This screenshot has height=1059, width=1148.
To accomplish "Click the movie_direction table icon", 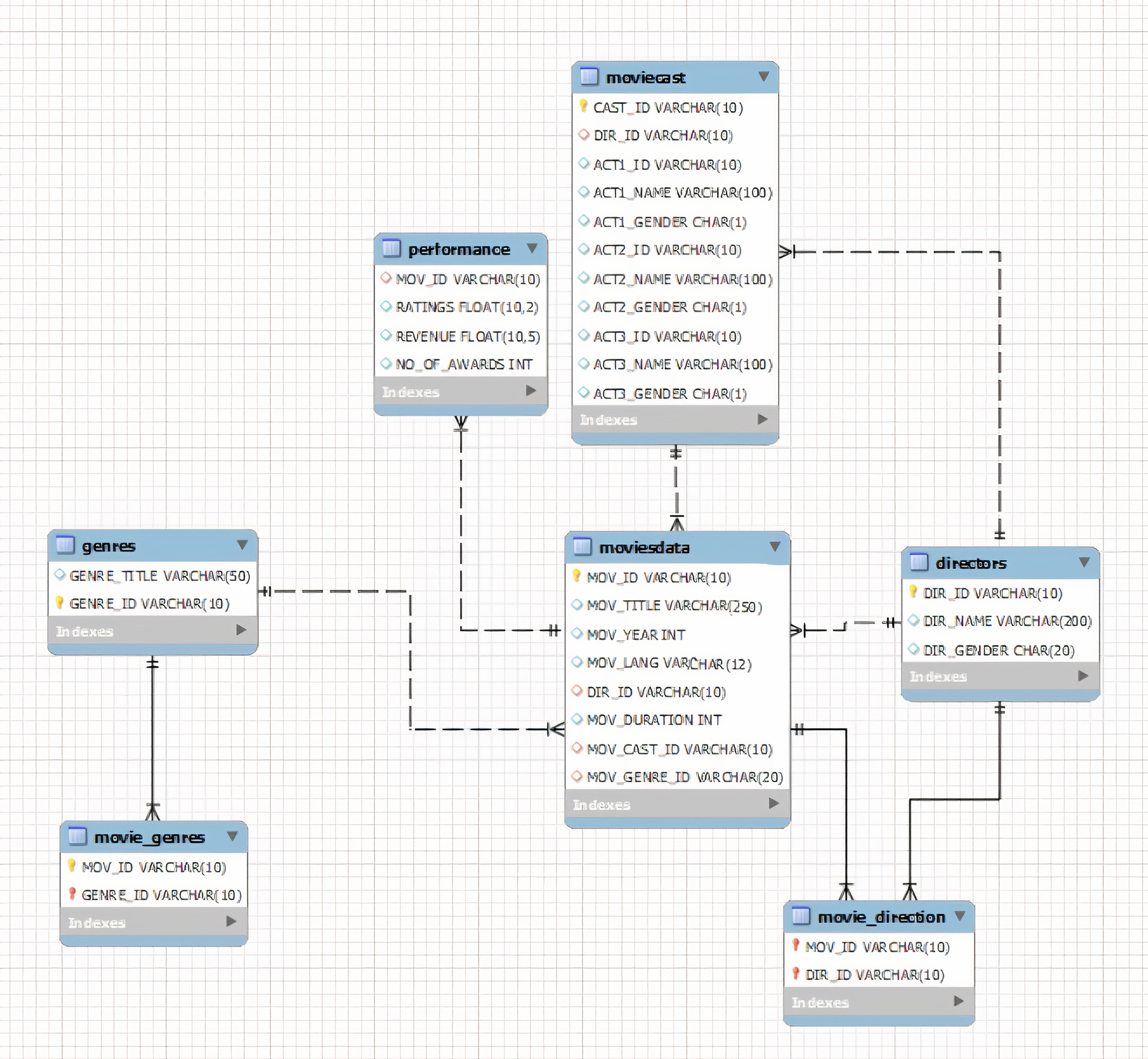I will coord(801,917).
